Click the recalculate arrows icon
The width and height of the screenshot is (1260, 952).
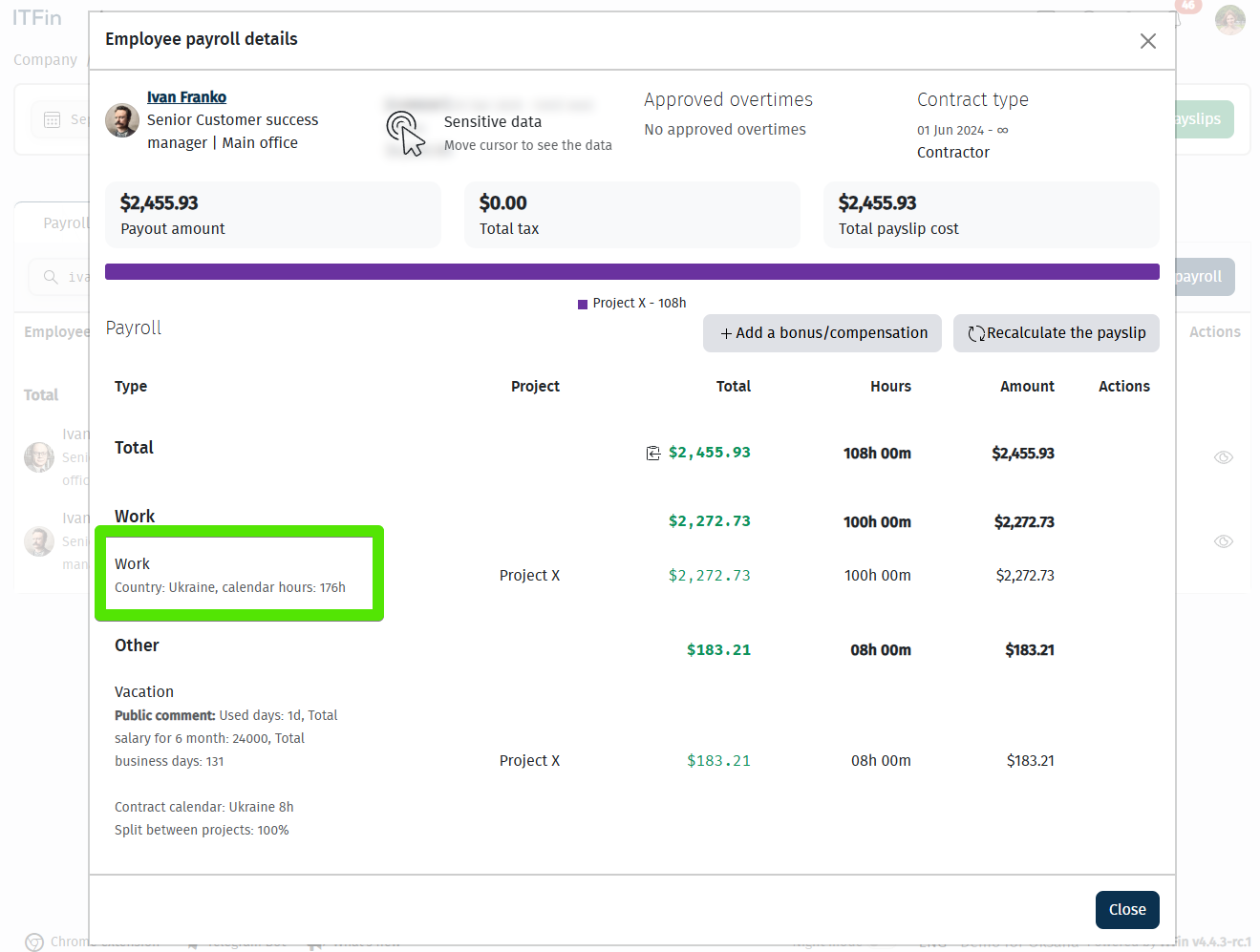tap(975, 333)
